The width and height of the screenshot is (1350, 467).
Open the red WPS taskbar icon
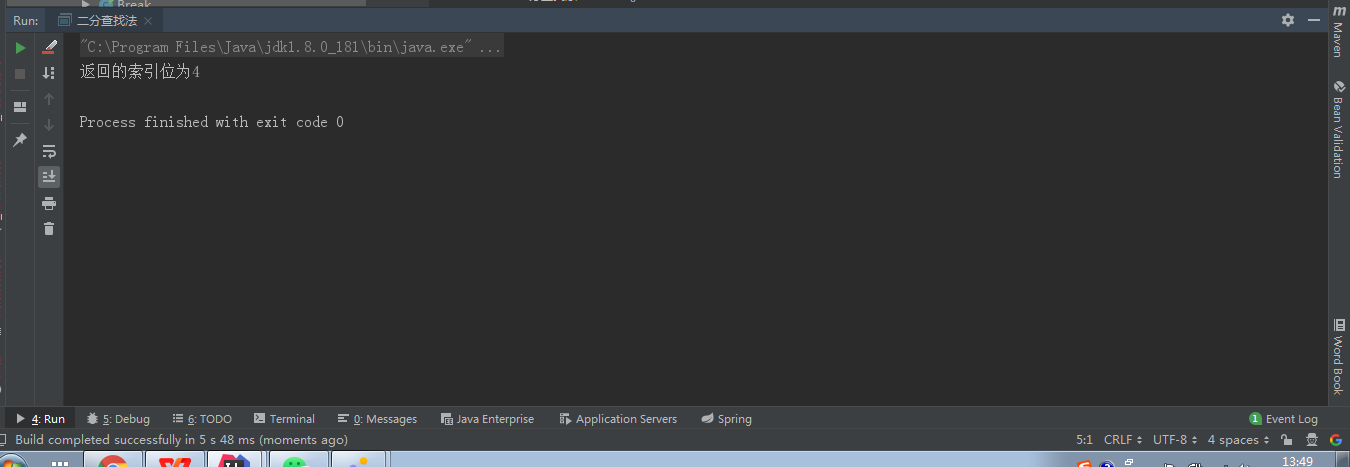pos(175,462)
